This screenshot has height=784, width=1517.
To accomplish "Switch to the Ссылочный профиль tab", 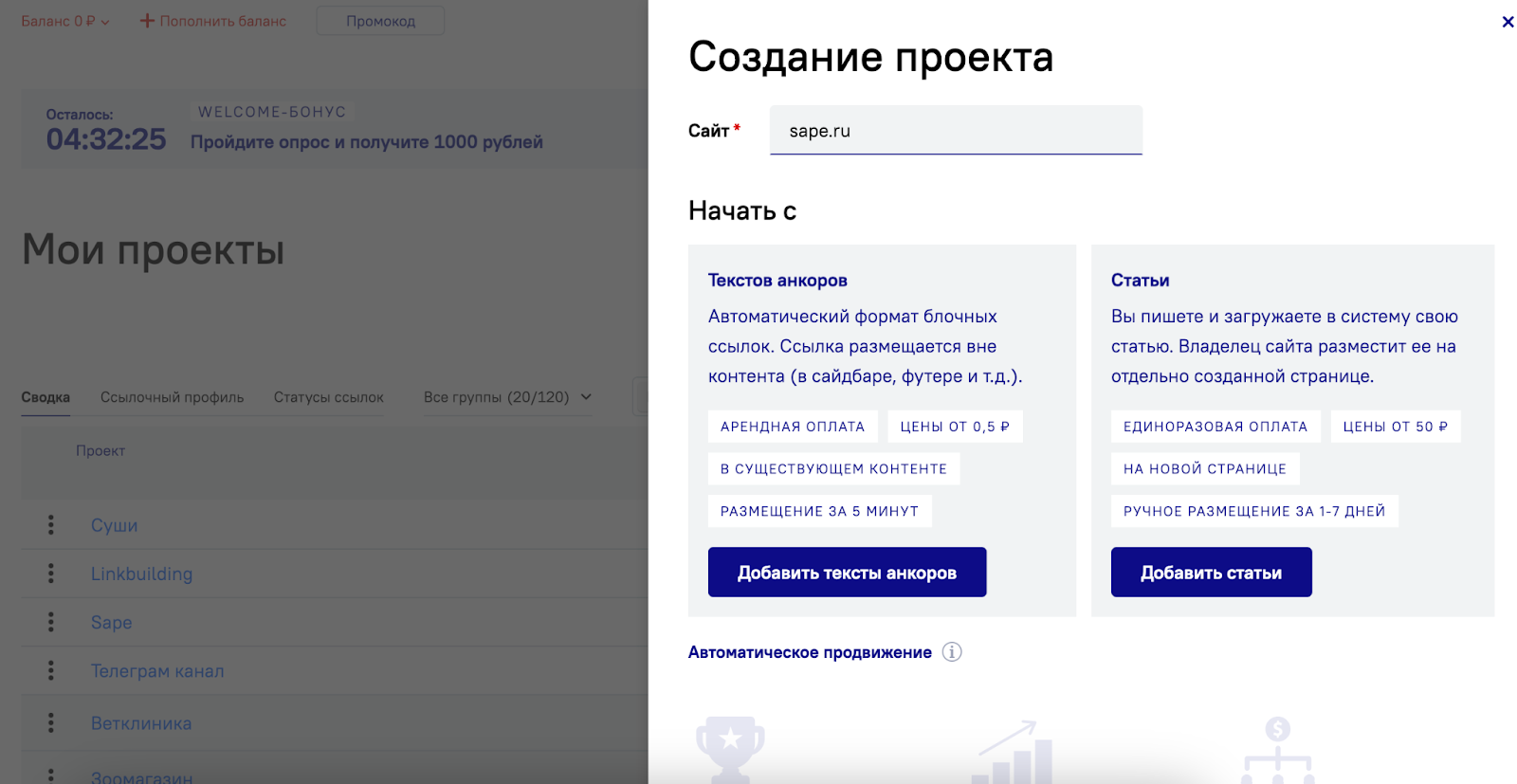I will (172, 397).
